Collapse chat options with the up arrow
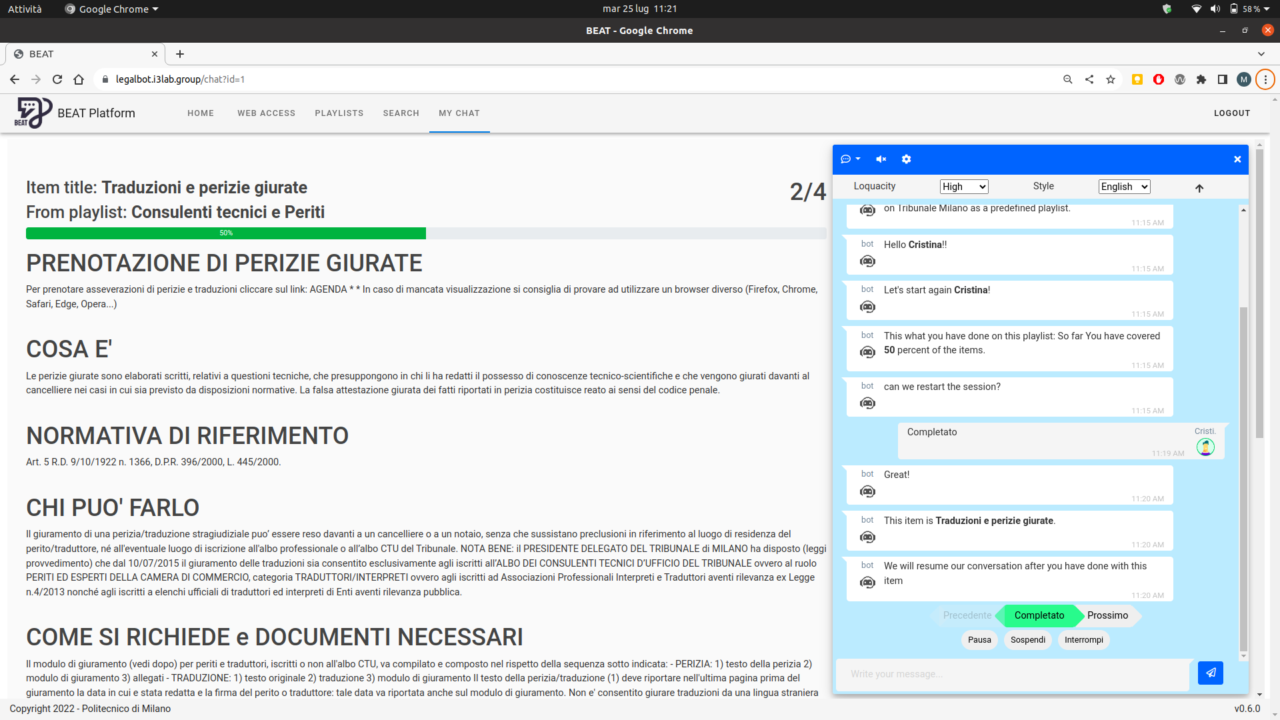This screenshot has width=1280, height=720. (1199, 188)
